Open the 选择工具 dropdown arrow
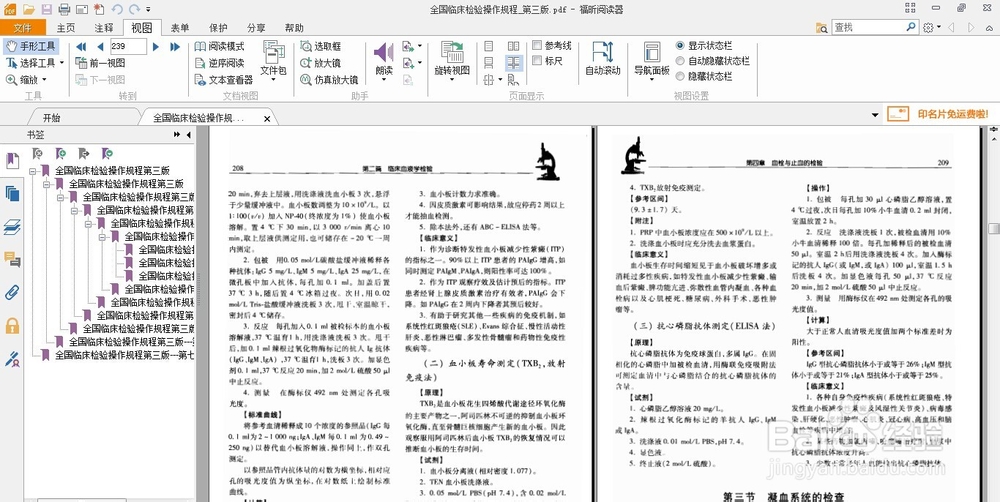1000x502 pixels. click(x=62, y=63)
